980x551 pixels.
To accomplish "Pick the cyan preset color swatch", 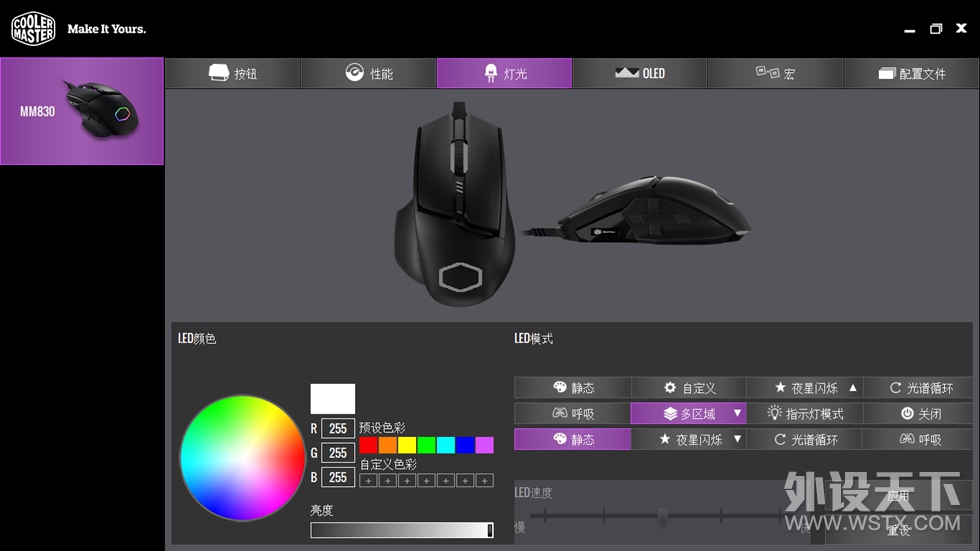I will (x=446, y=445).
